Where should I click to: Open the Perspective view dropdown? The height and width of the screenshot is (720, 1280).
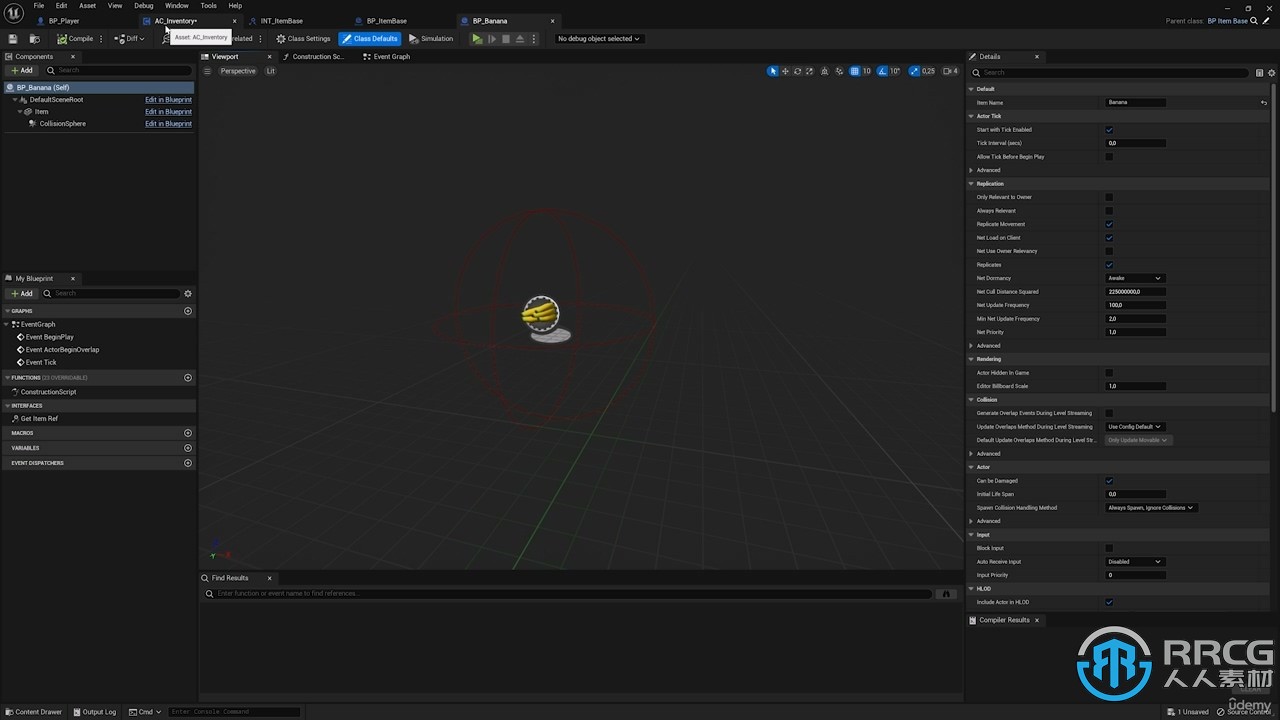(237, 71)
